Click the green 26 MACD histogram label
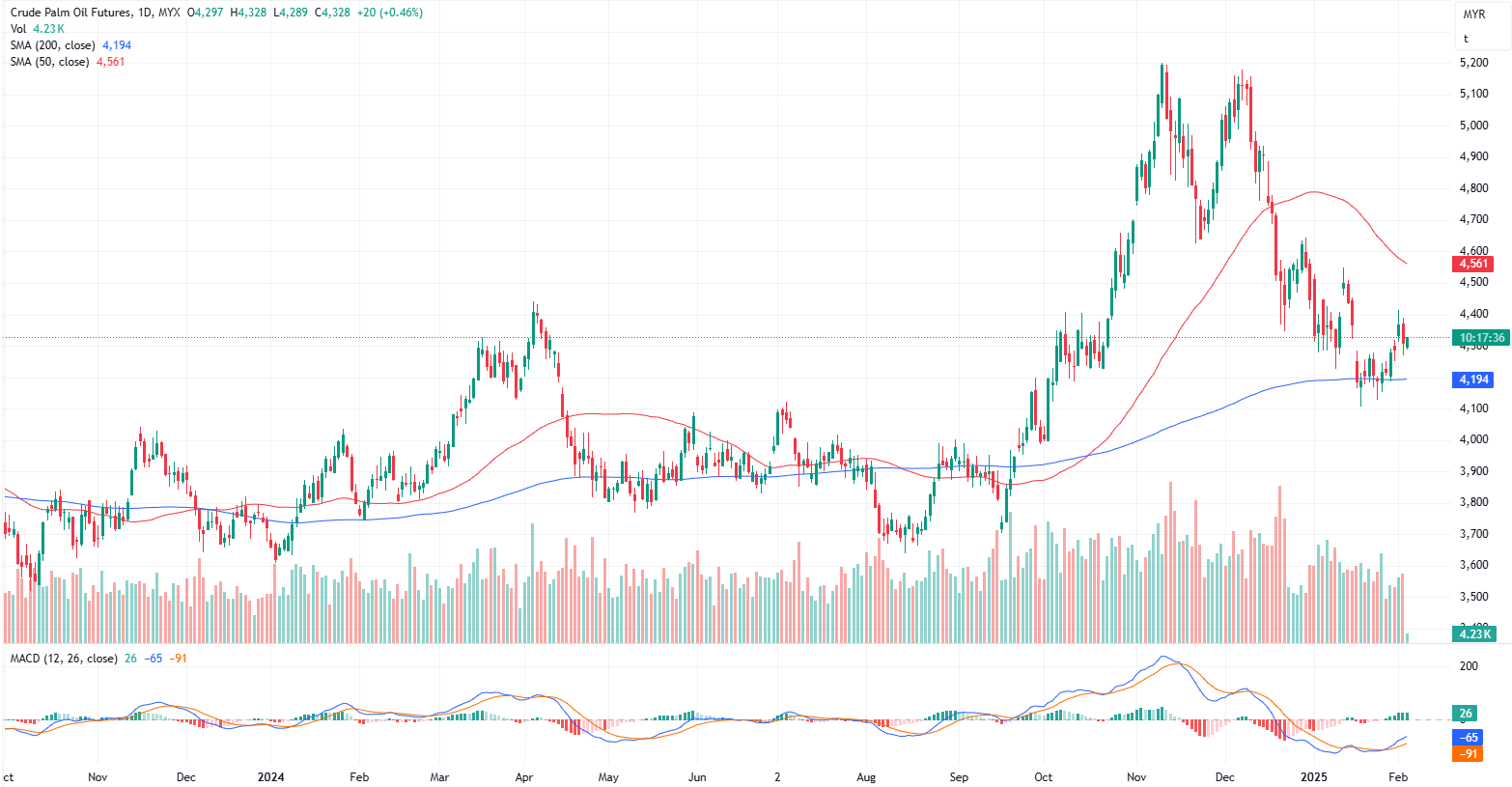Viewport: 1512px width, 787px height. click(1466, 714)
